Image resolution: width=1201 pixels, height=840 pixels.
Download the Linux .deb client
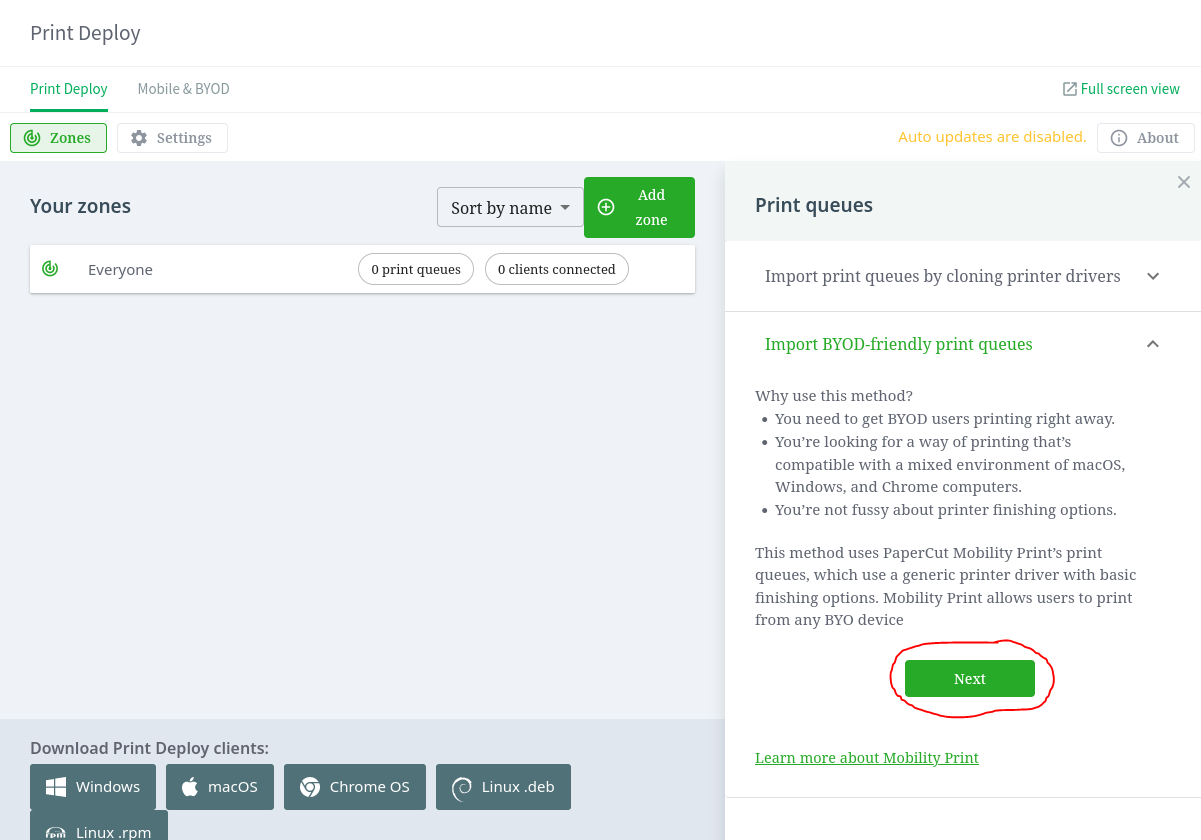[503, 787]
